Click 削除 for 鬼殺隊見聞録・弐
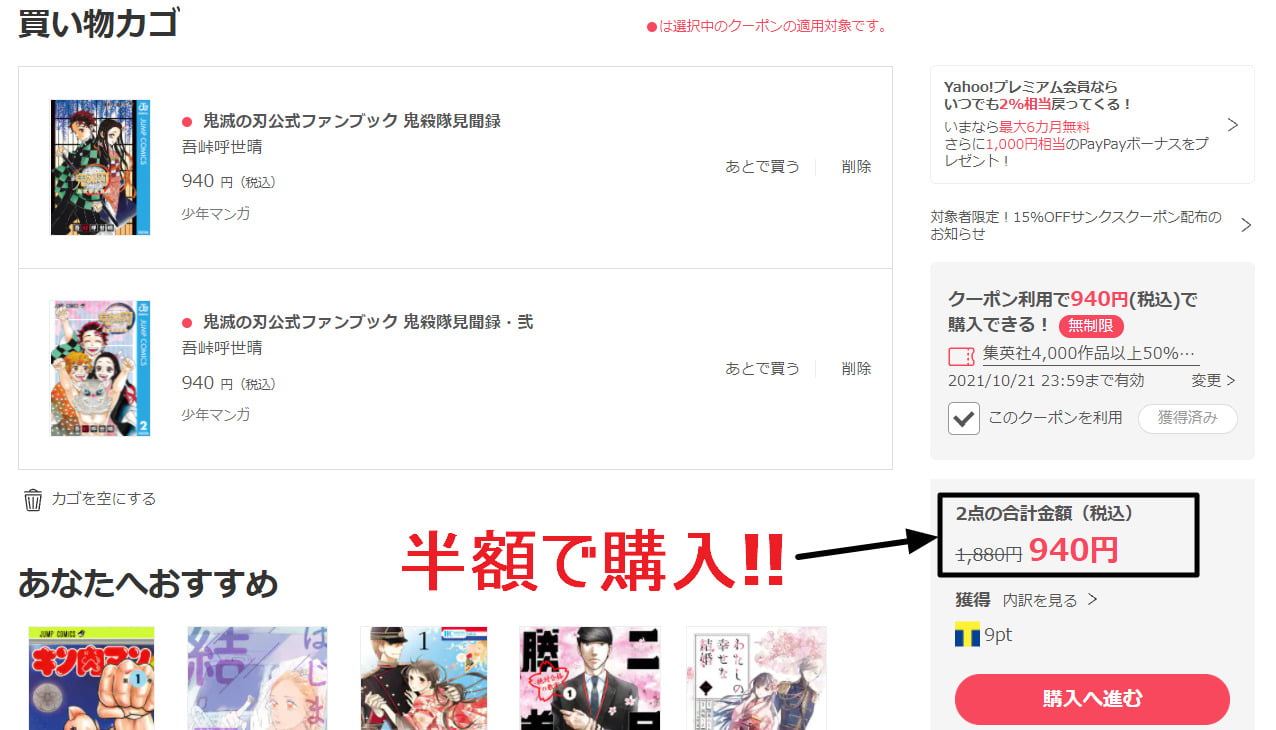 coord(856,368)
